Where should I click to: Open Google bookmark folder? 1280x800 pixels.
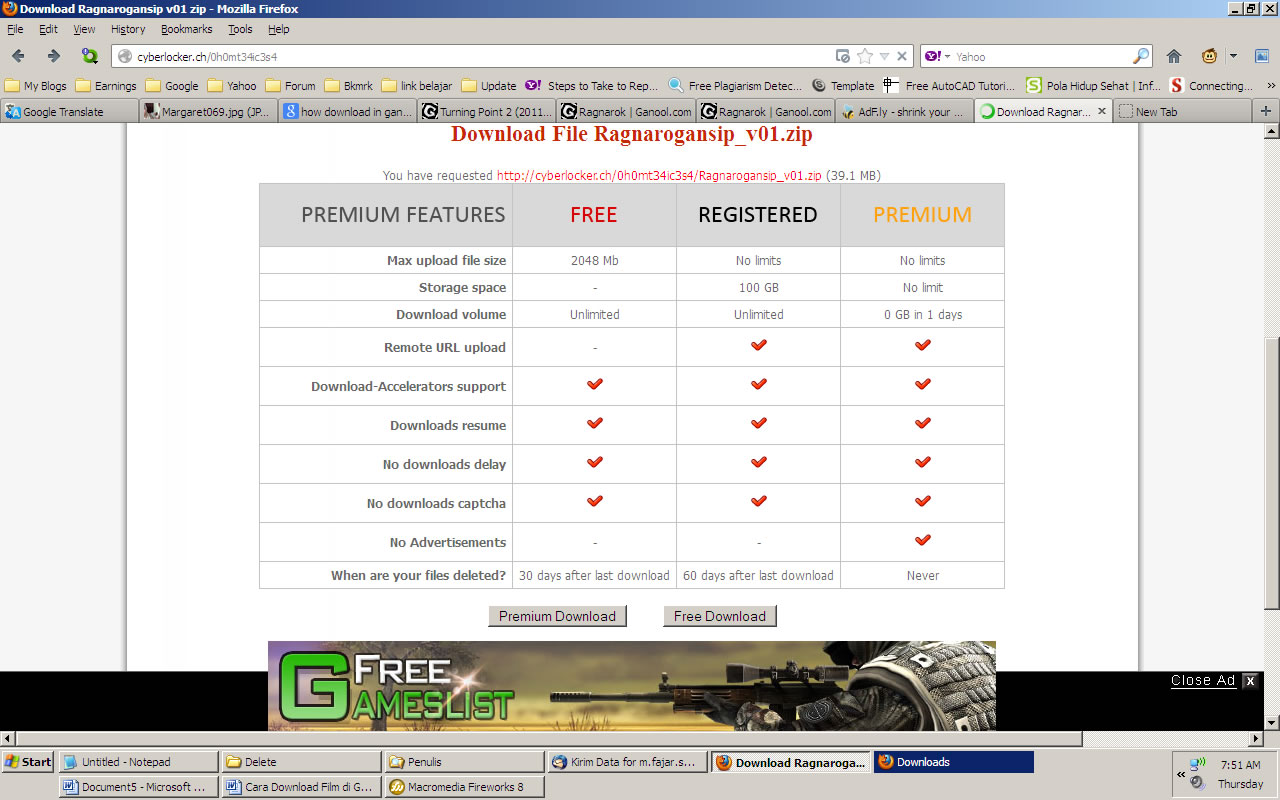172,86
